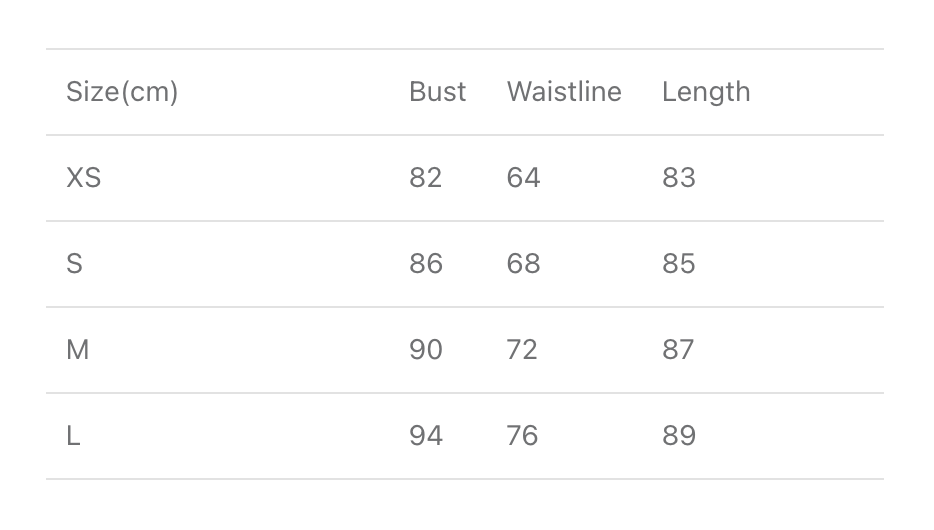Select the M size row label

77,350
